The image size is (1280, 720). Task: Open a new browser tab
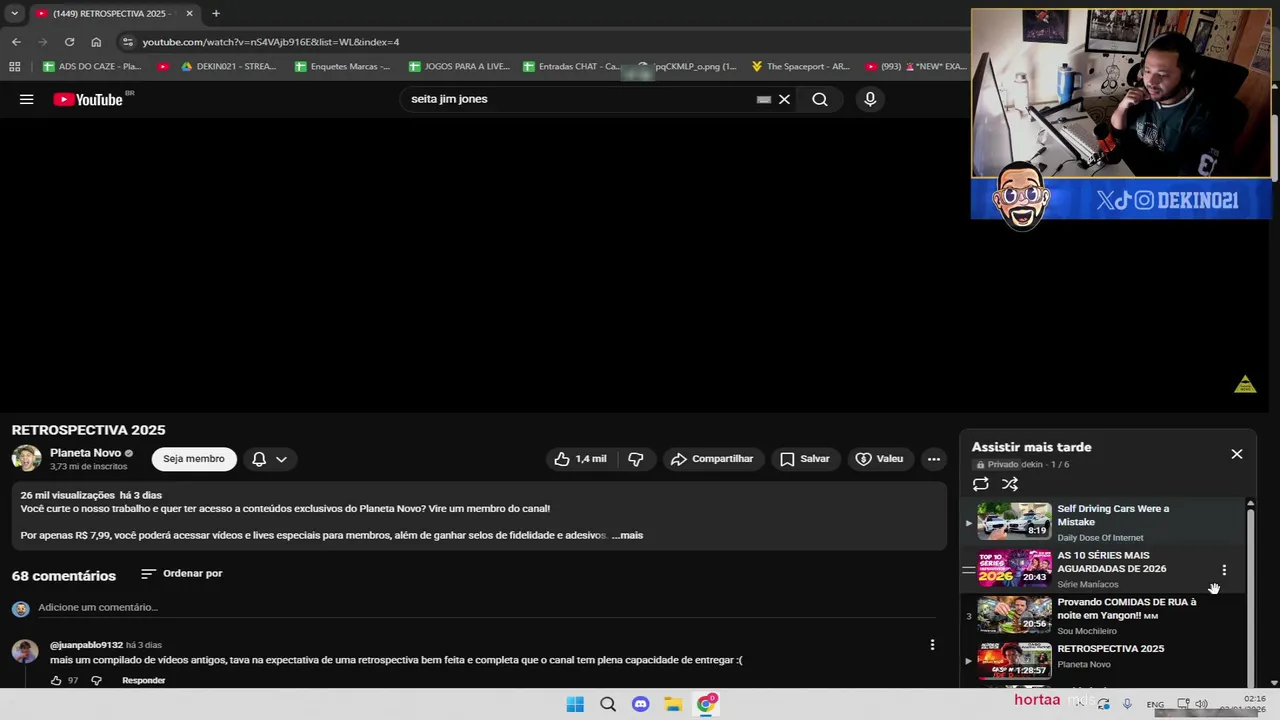pyautogui.click(x=216, y=13)
